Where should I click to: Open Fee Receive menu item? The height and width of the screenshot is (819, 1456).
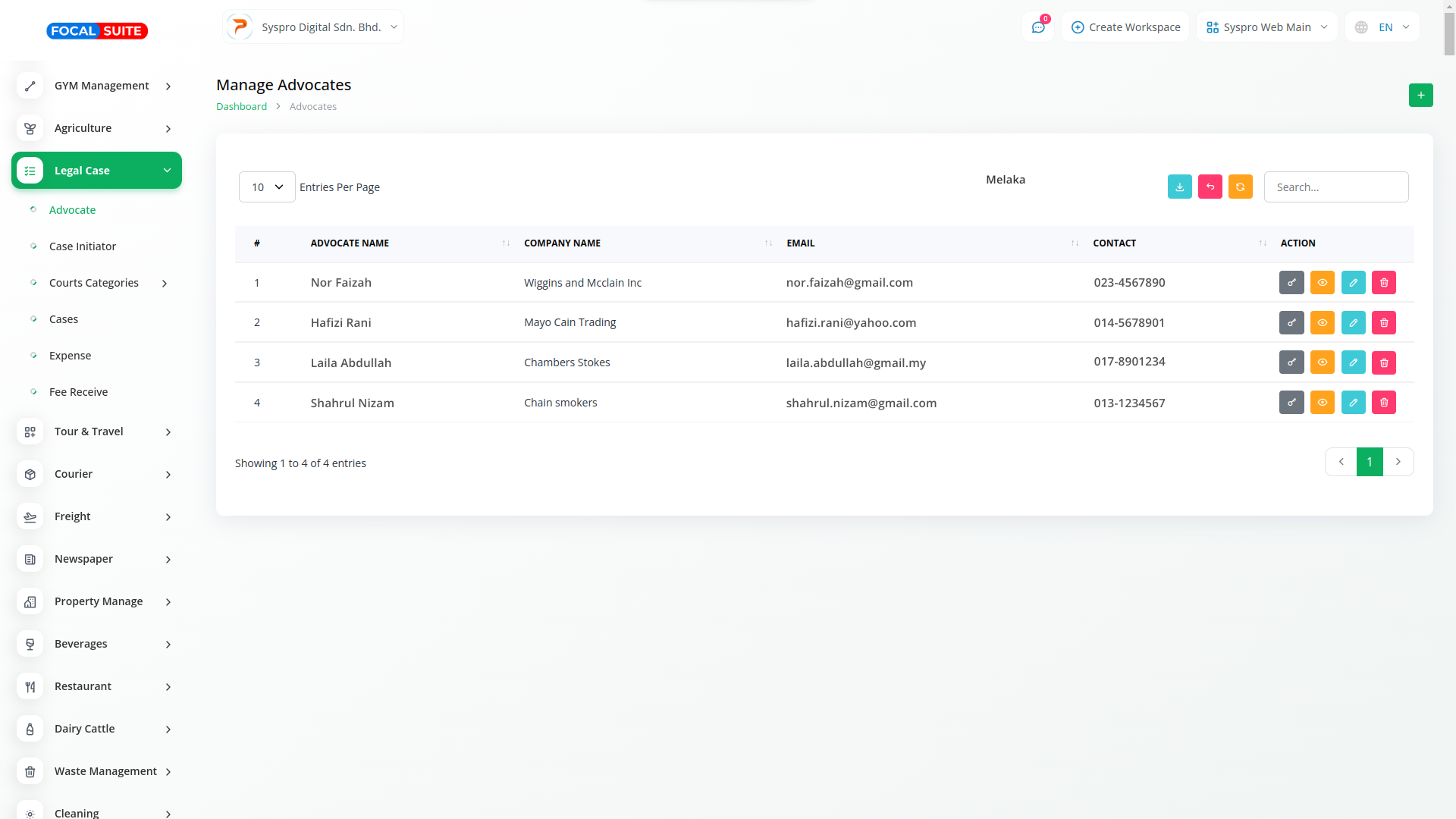78,392
